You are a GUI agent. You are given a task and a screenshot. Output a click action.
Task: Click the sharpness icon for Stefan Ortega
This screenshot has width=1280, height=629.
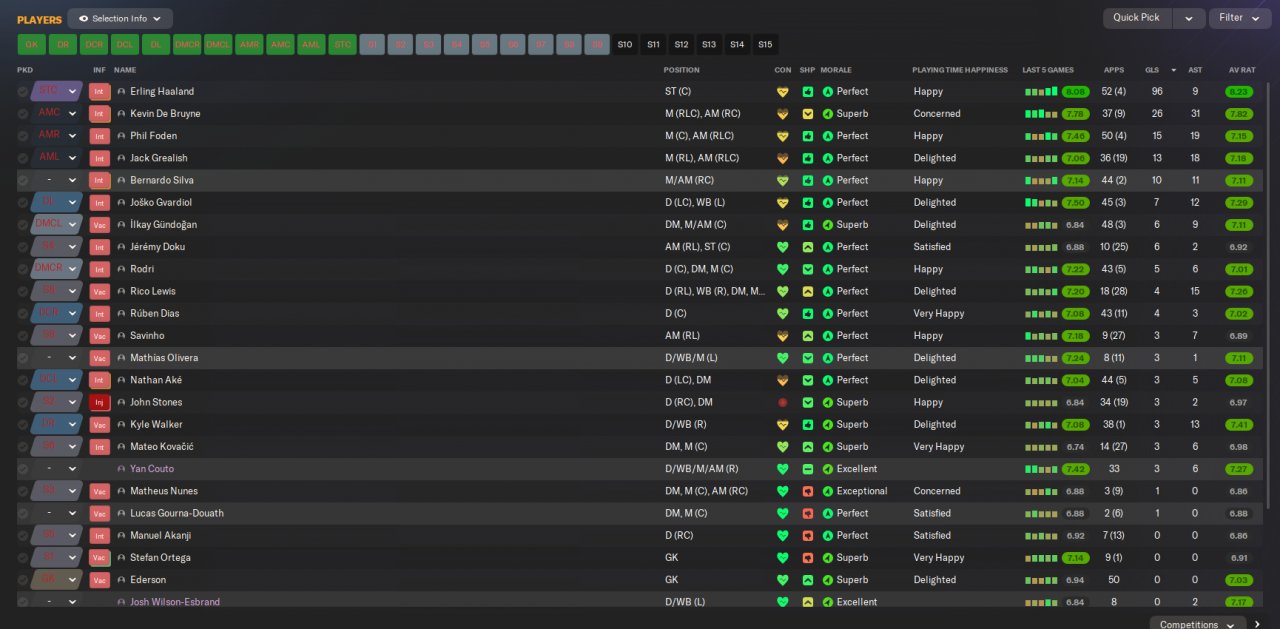pos(807,558)
